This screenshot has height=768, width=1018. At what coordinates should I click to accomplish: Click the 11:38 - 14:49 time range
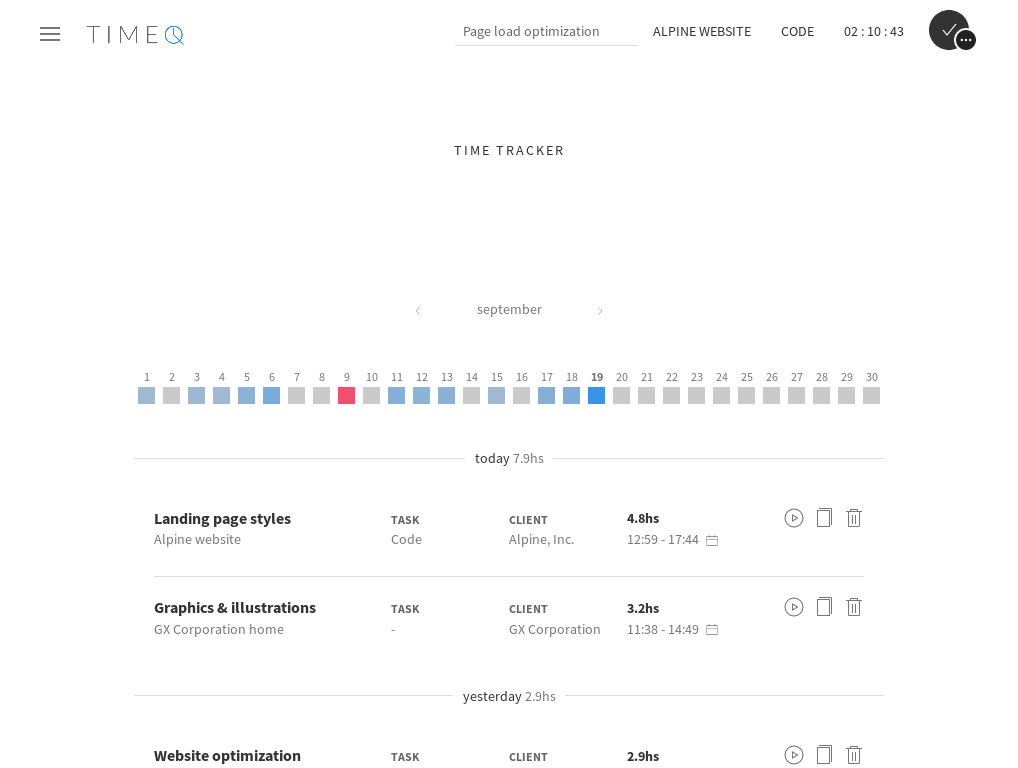coord(662,629)
